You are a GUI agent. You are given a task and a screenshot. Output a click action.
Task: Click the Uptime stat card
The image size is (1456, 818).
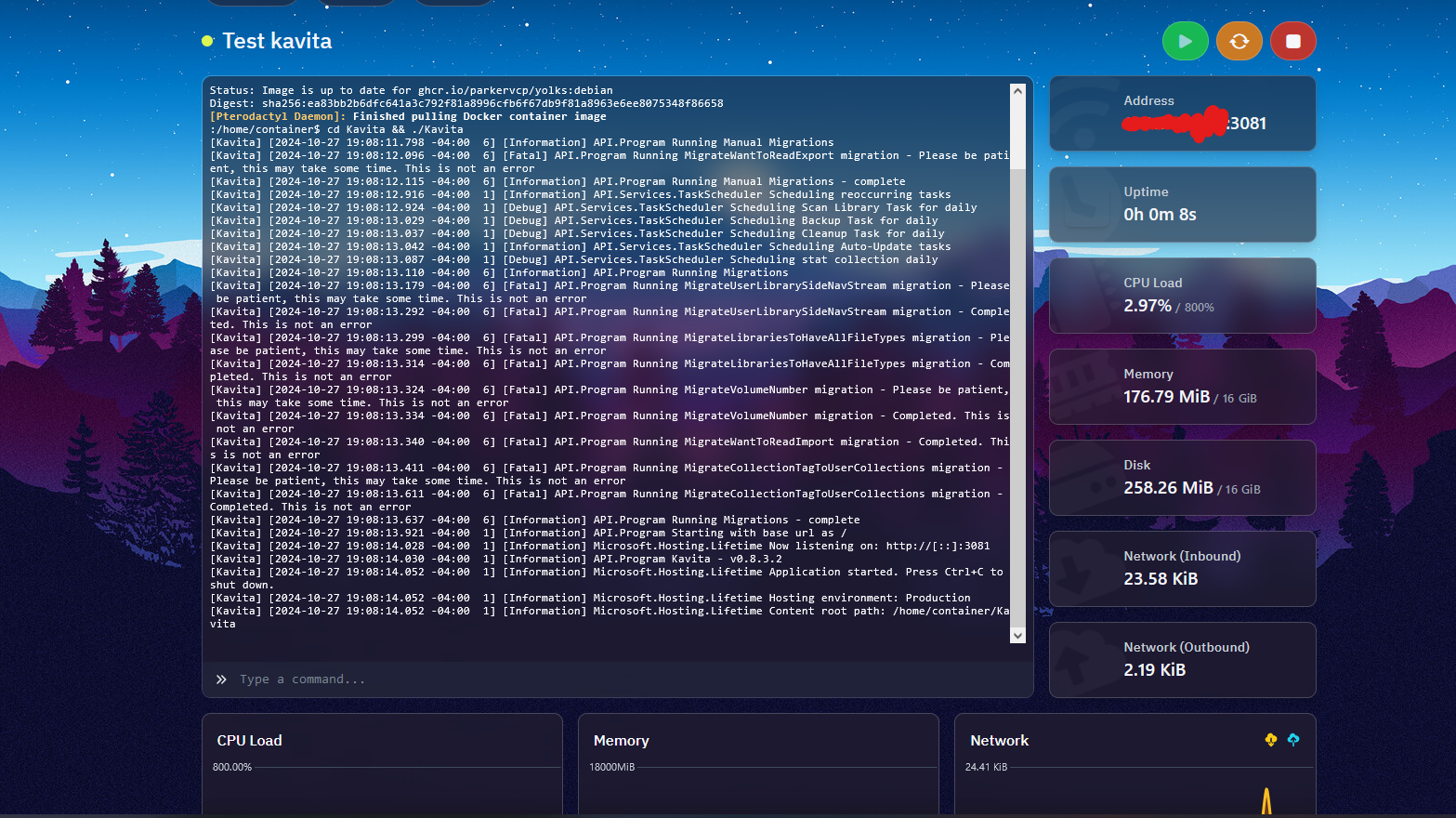(1183, 204)
